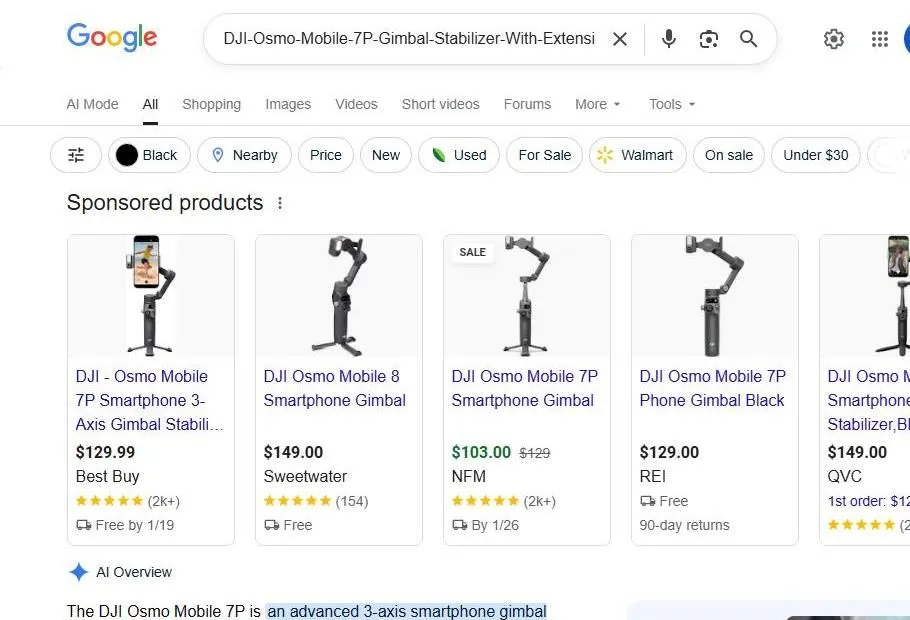Open the DJI Osmo Mobile 8 Sweetwater listing

(334, 388)
